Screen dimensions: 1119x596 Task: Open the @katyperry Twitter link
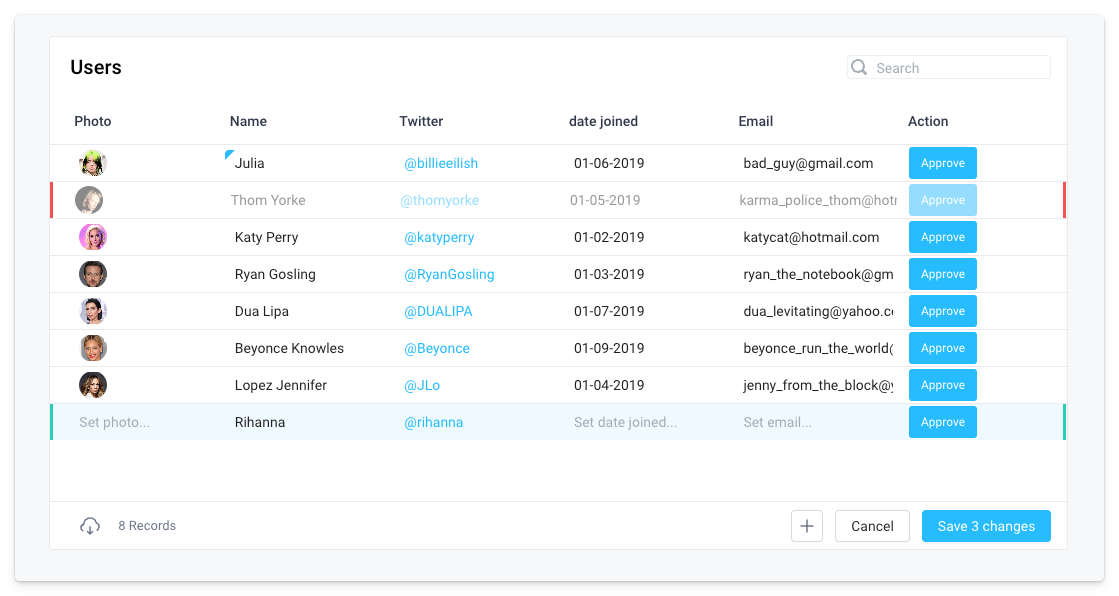(439, 237)
